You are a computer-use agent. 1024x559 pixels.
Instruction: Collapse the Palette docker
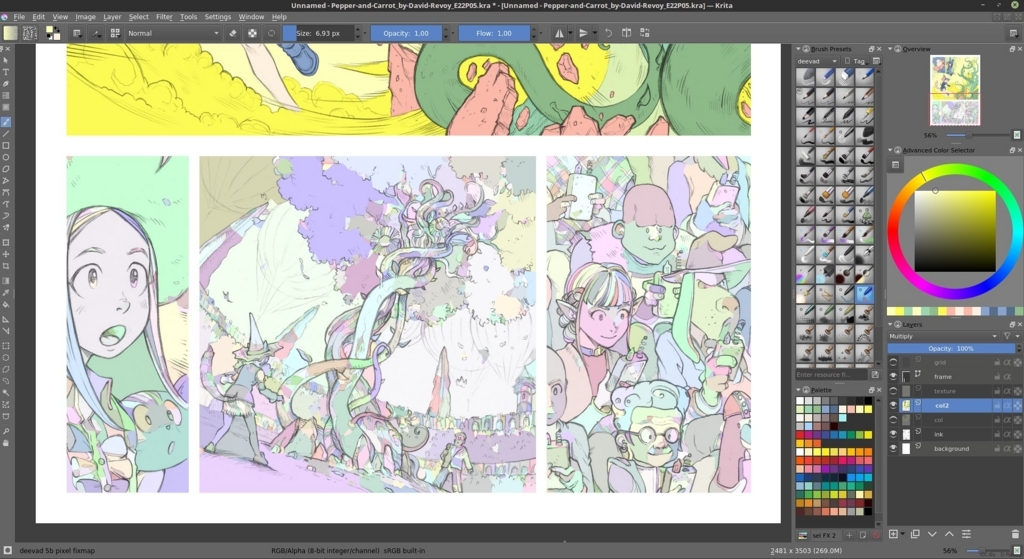click(x=798, y=390)
